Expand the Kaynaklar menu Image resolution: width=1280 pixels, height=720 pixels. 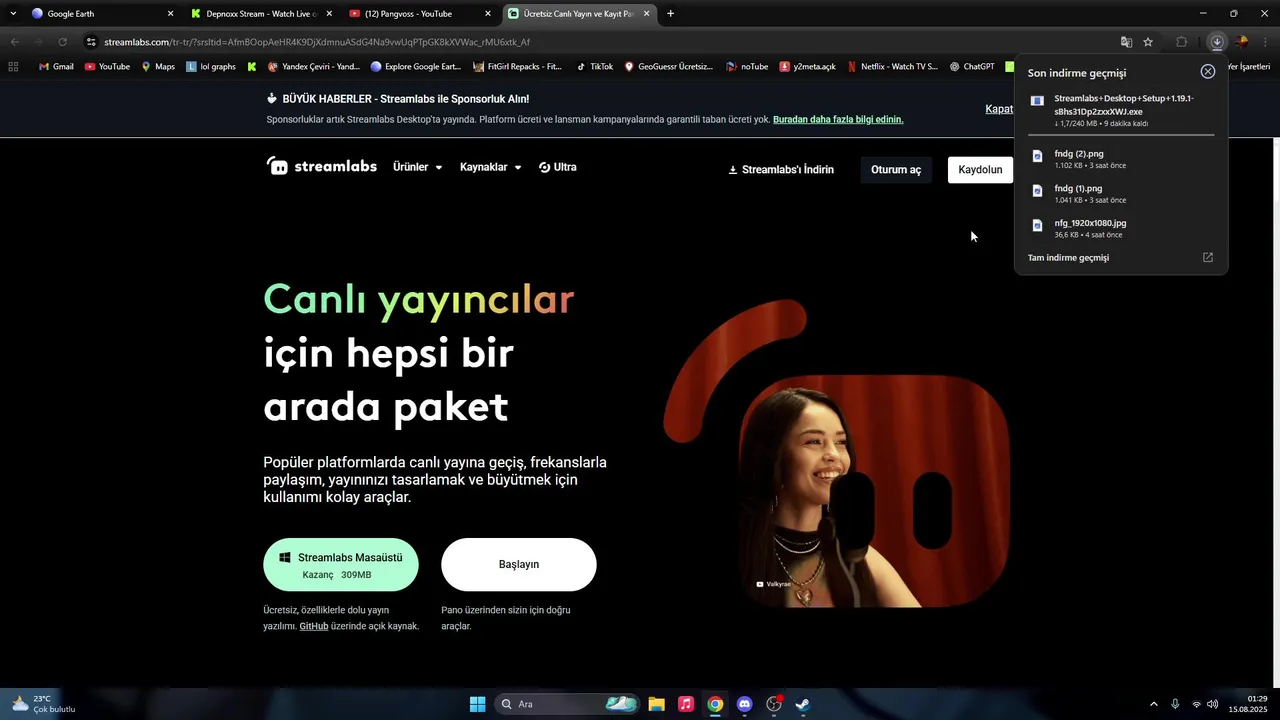point(490,167)
